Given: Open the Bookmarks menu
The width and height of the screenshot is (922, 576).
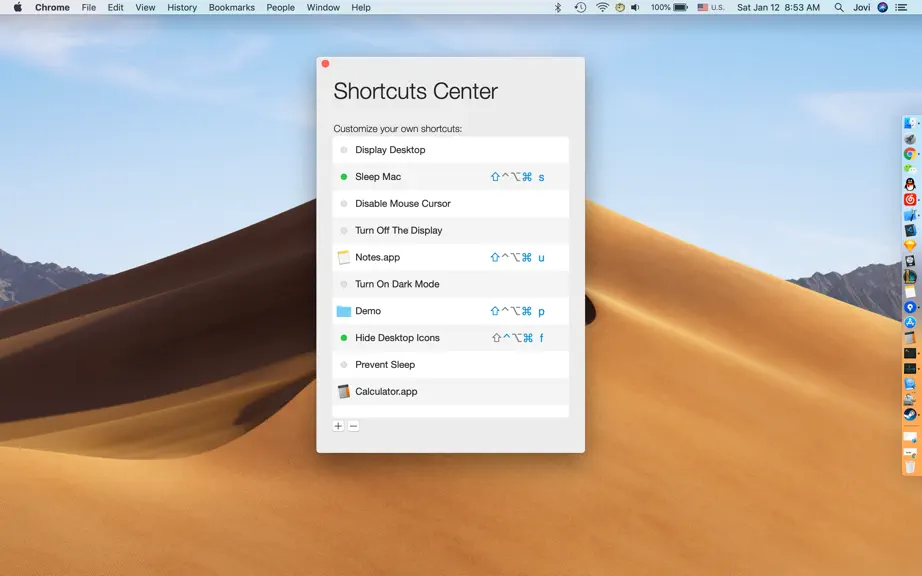Looking at the screenshot, I should [x=232, y=8].
